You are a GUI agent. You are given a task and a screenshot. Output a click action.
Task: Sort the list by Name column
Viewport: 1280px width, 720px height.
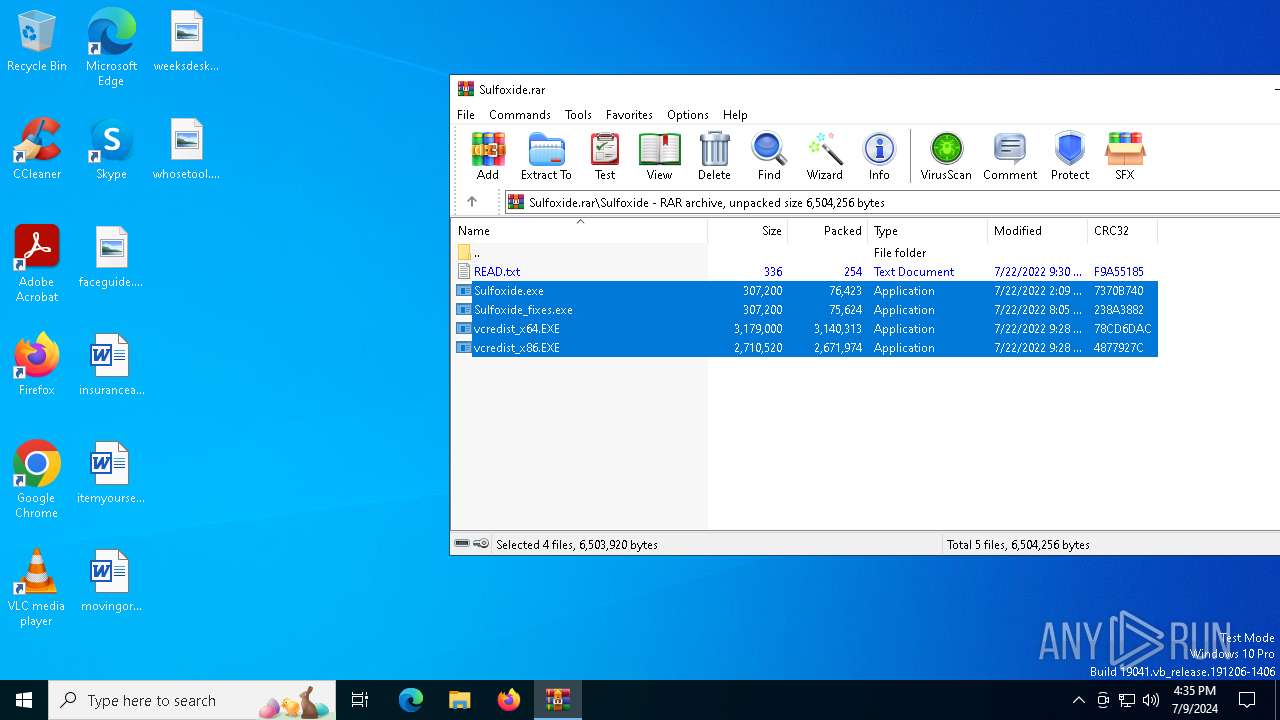click(x=579, y=231)
